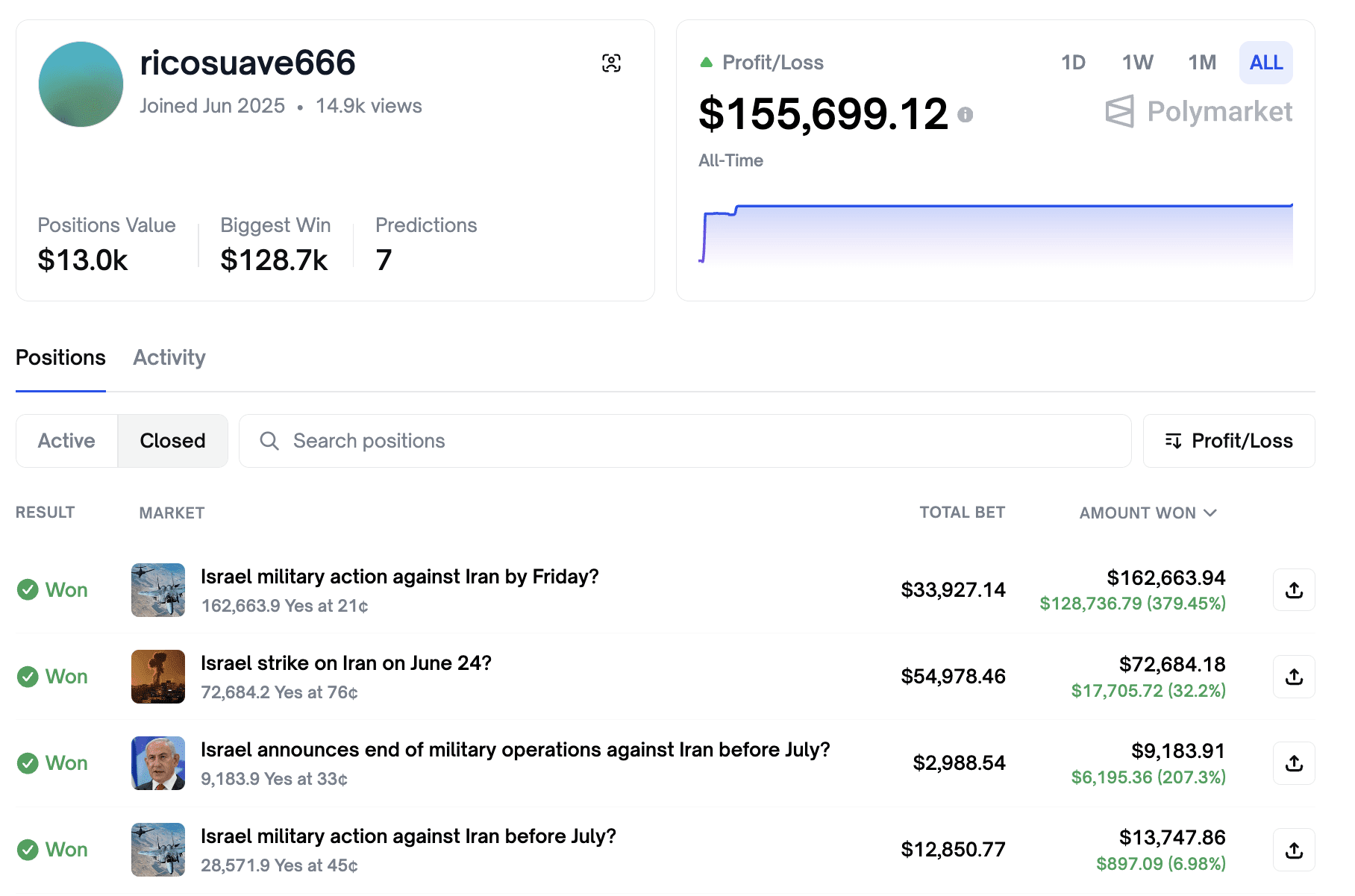The width and height of the screenshot is (1355, 896).
Task: Share the 'end of military operations' position
Action: tap(1293, 763)
